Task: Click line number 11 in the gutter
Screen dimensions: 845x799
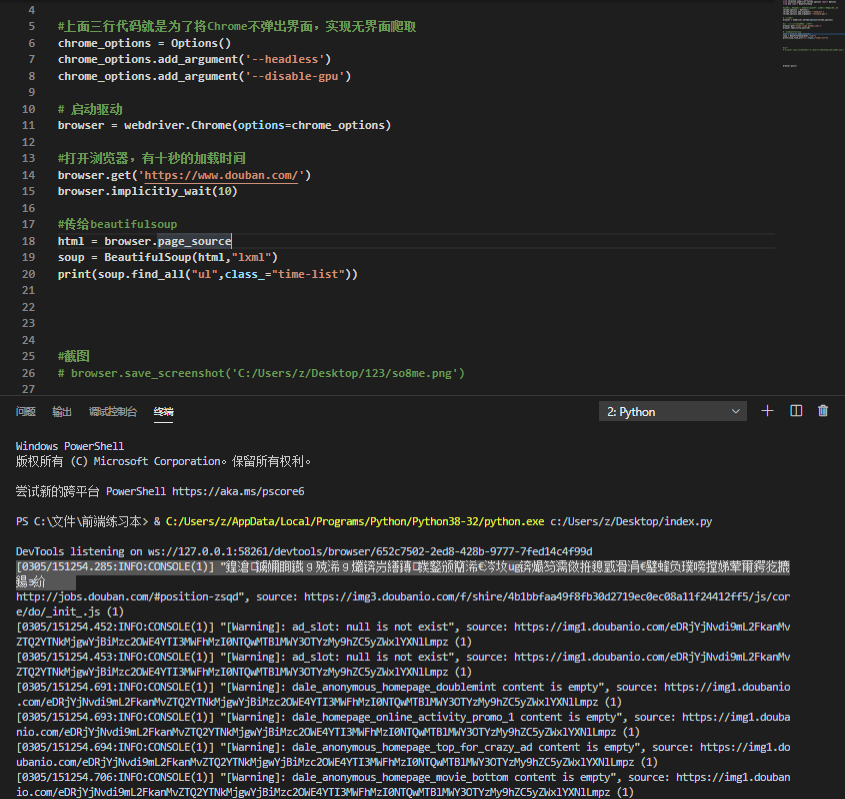Action: (x=28, y=125)
